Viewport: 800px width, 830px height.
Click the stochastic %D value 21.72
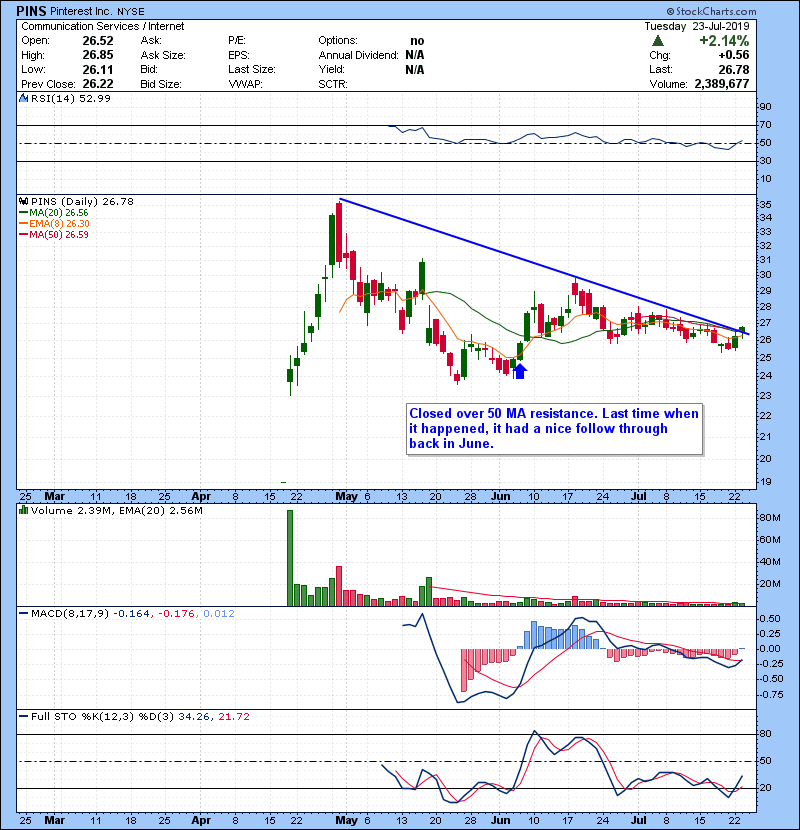233,717
